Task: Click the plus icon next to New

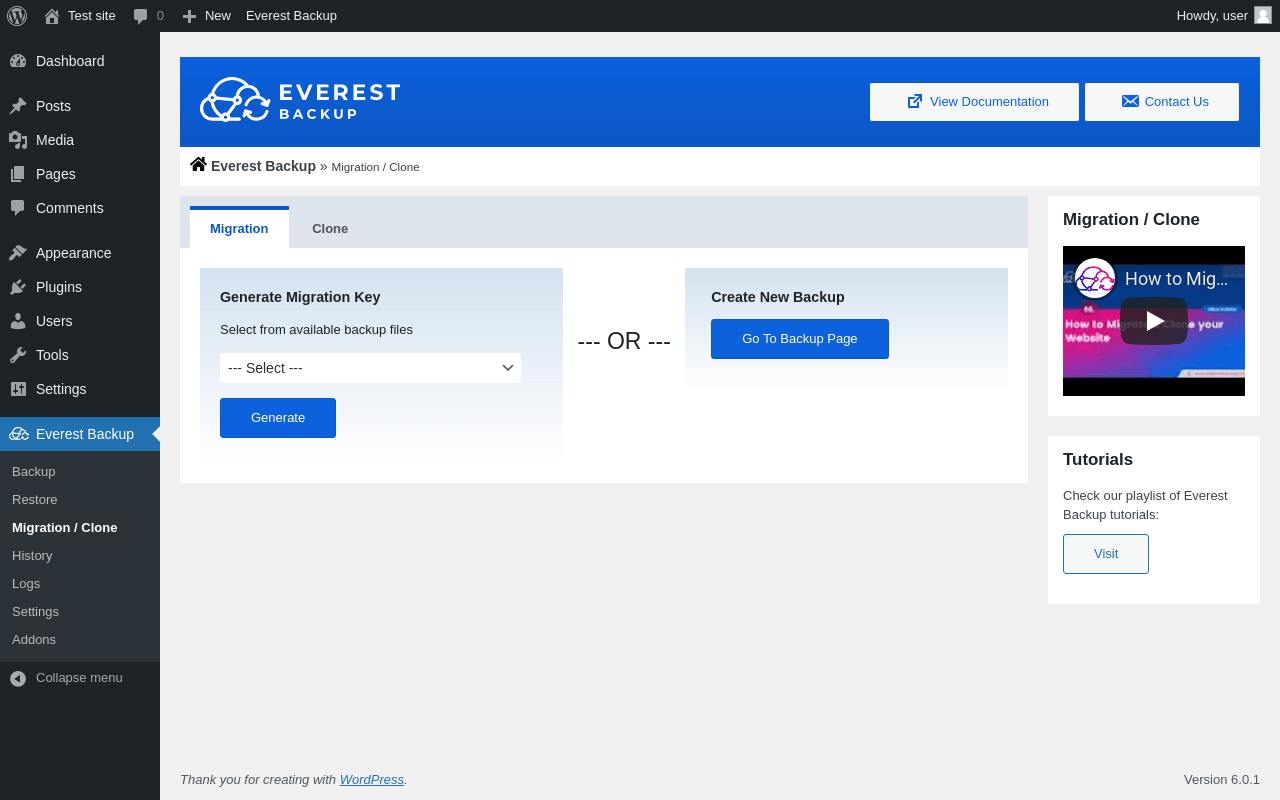Action: pyautogui.click(x=189, y=16)
